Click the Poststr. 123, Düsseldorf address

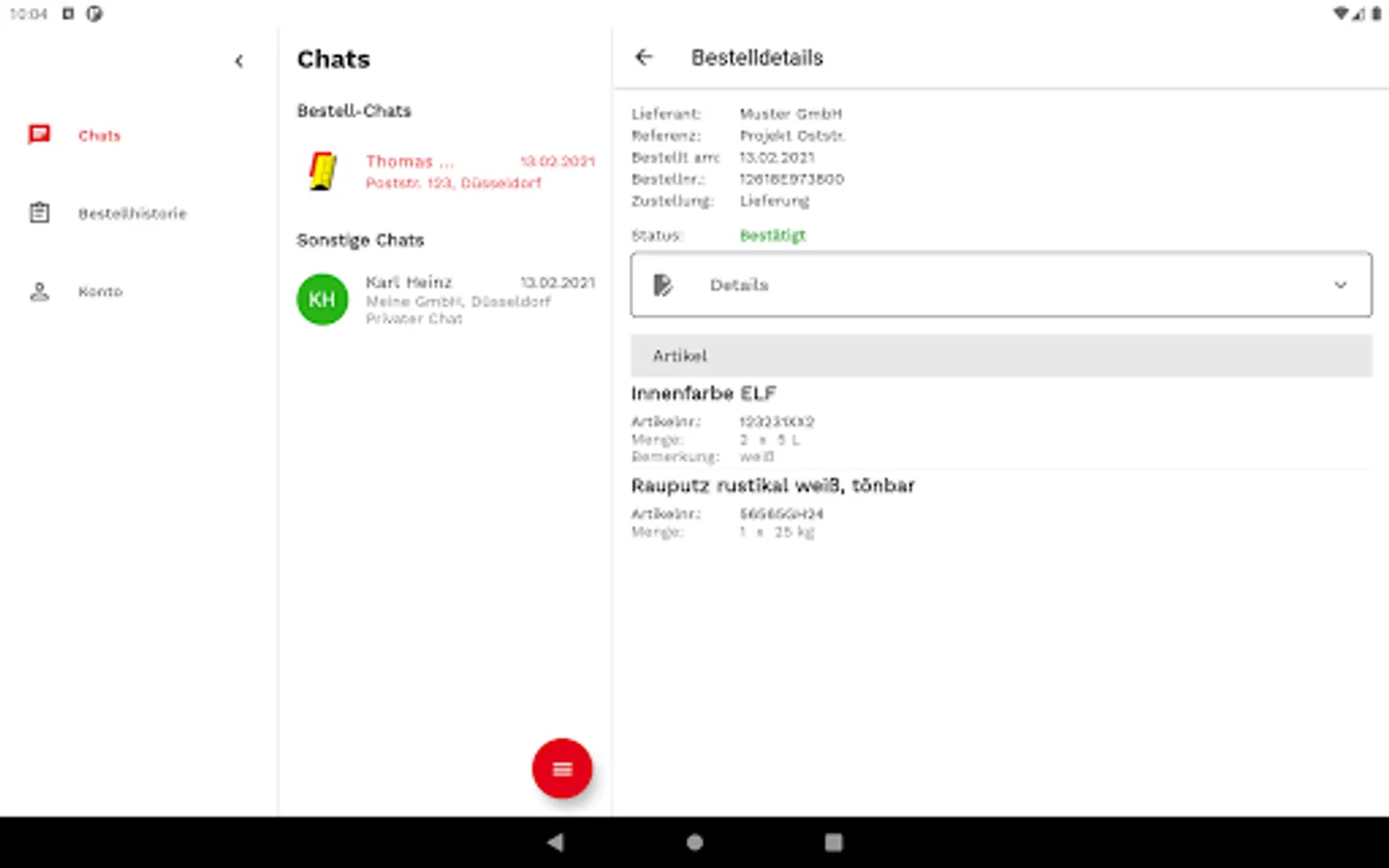(453, 183)
